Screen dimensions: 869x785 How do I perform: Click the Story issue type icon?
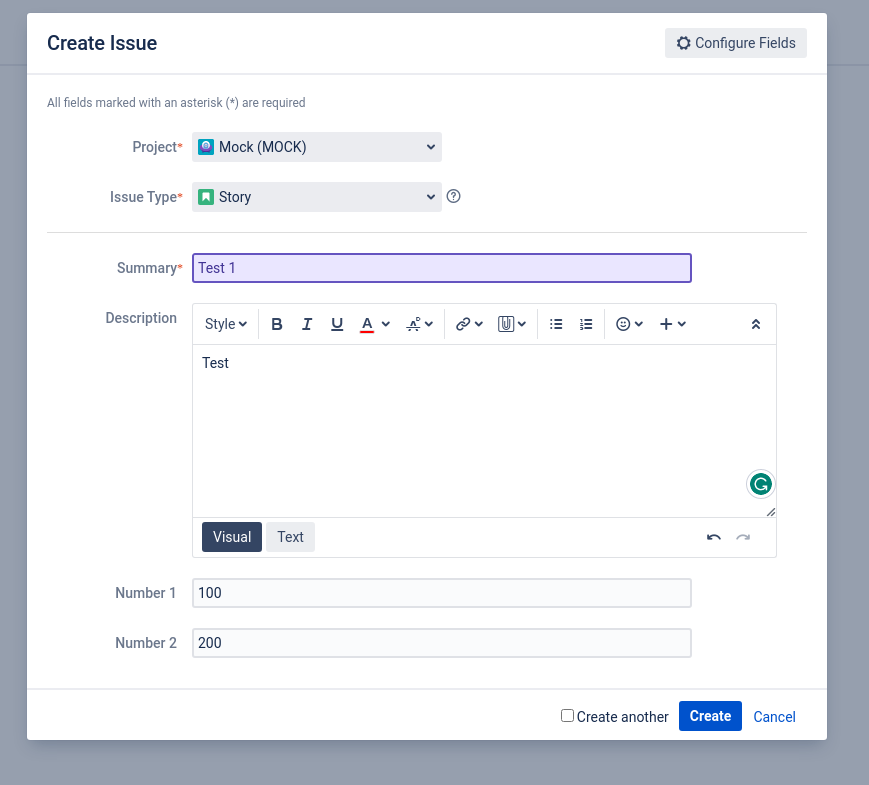coord(206,197)
